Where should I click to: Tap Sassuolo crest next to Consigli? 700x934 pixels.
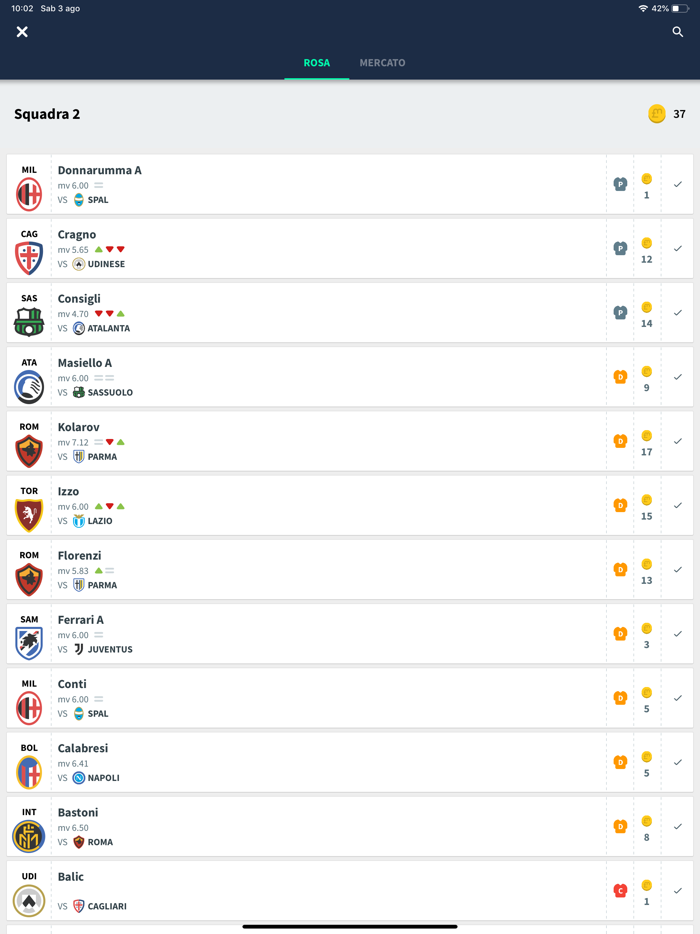29,323
